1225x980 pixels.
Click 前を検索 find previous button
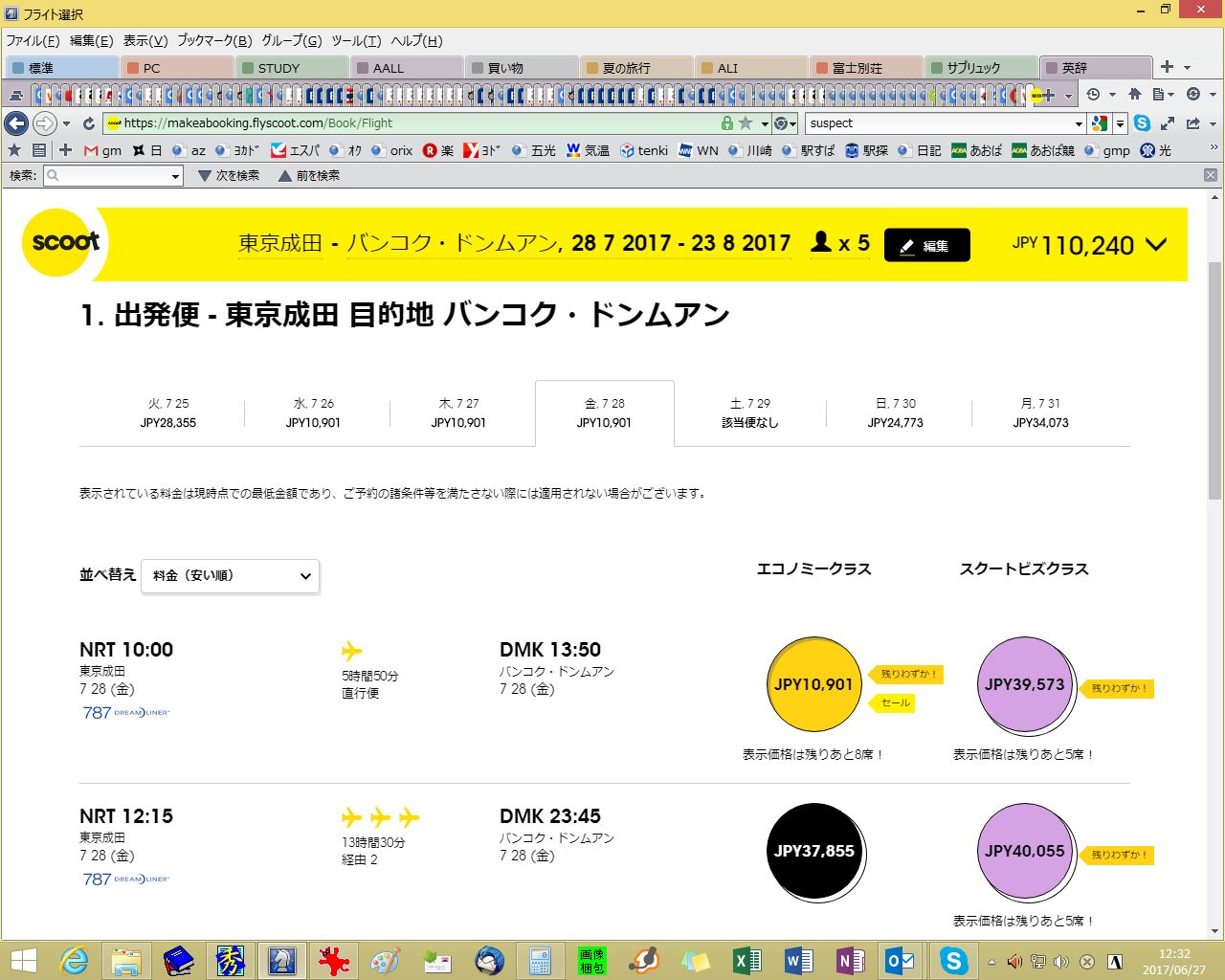point(309,176)
